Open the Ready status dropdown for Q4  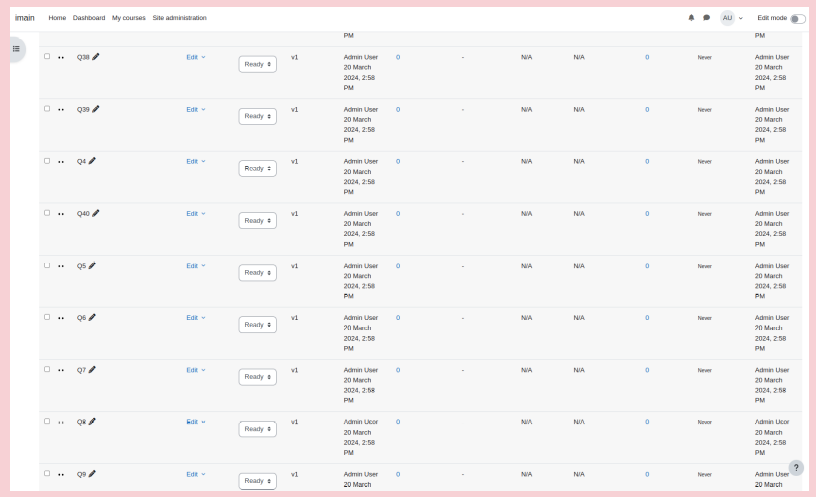(258, 169)
